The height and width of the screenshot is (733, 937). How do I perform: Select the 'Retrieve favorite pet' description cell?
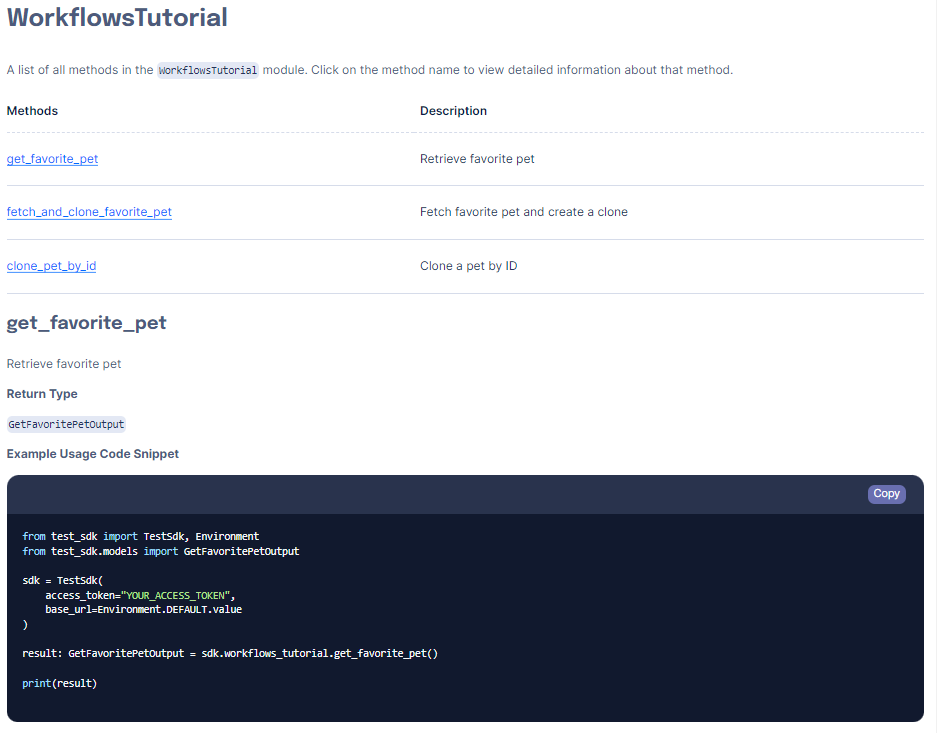(477, 158)
